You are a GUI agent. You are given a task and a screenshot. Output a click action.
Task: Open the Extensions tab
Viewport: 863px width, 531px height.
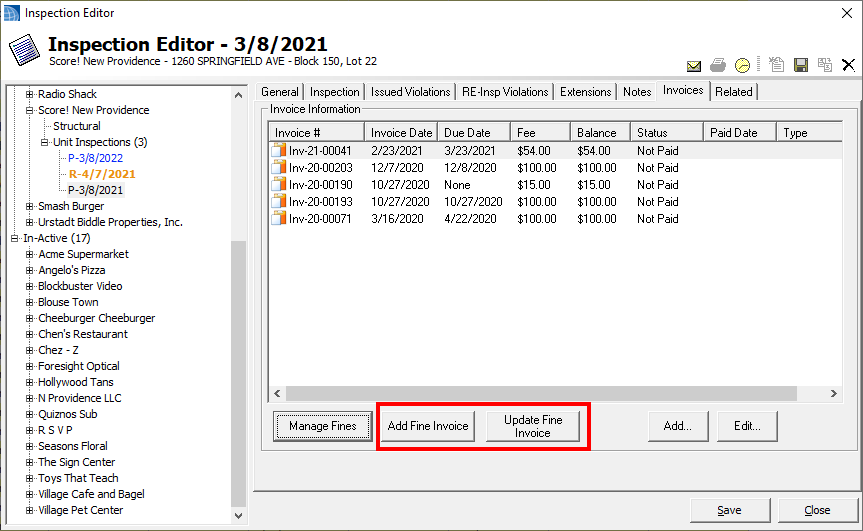[x=585, y=92]
